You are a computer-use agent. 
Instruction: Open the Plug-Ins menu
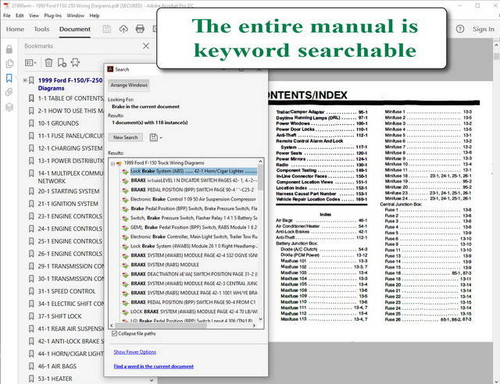[53, 15]
